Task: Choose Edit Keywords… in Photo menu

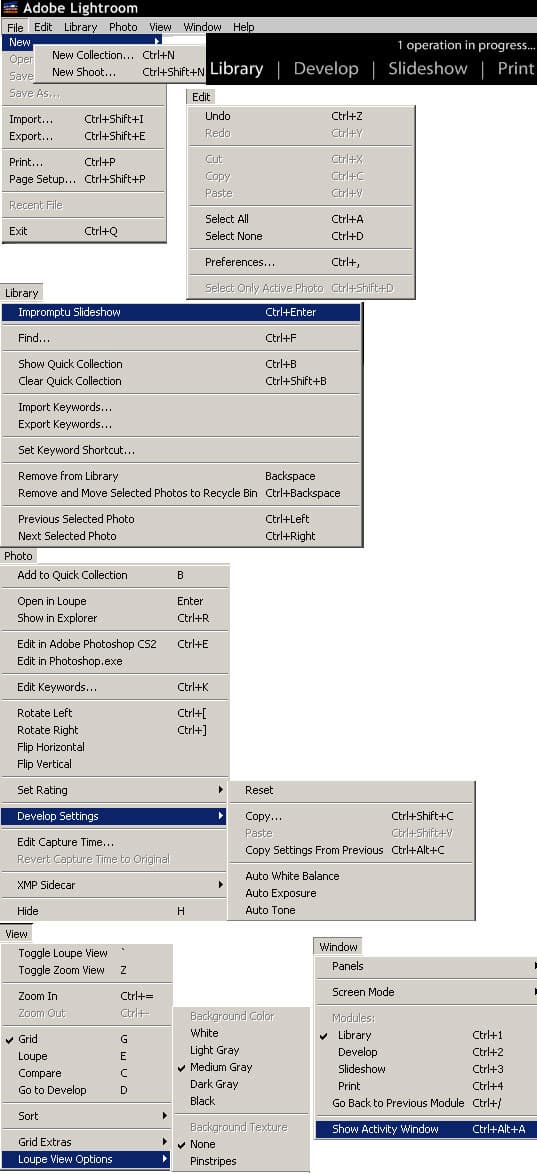Action: pyautogui.click(x=114, y=687)
